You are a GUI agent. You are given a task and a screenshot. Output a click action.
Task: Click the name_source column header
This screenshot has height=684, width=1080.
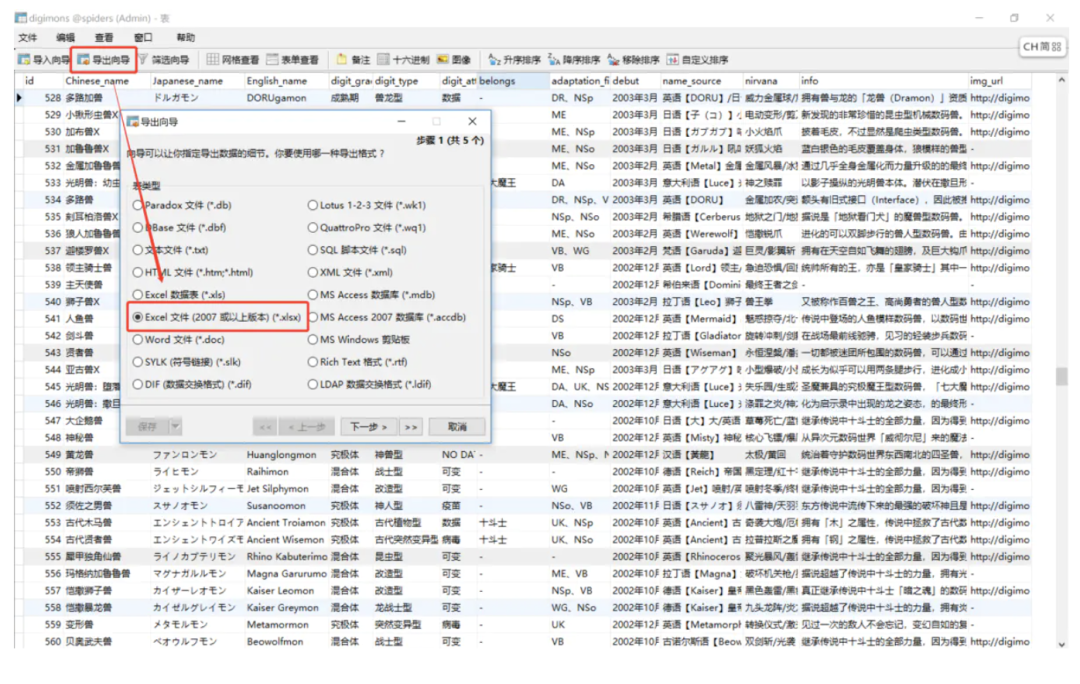[701, 81]
